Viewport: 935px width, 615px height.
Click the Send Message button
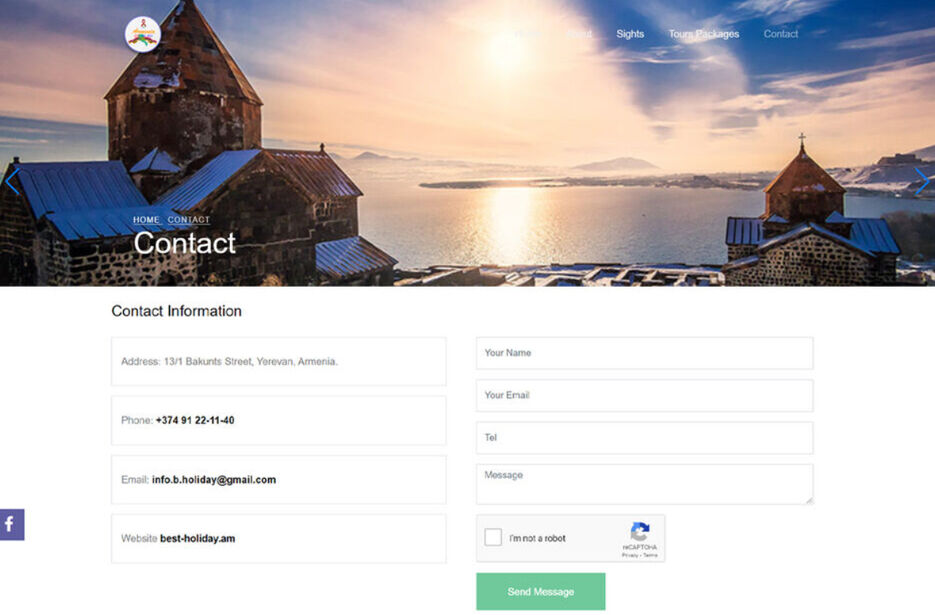pos(541,592)
